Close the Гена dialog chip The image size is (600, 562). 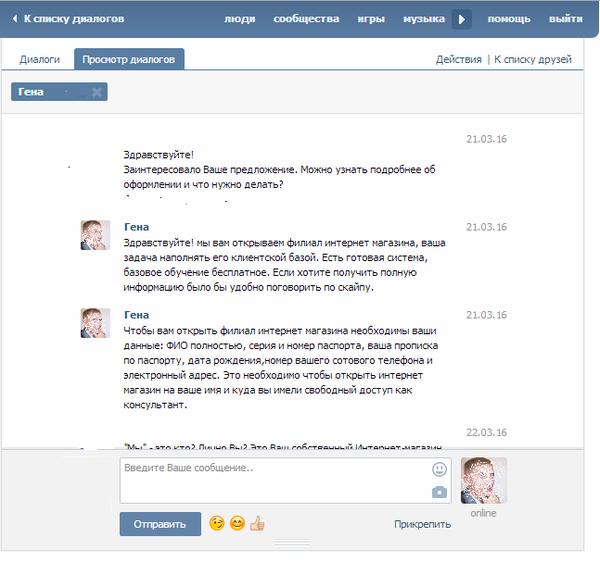pyautogui.click(x=96, y=92)
